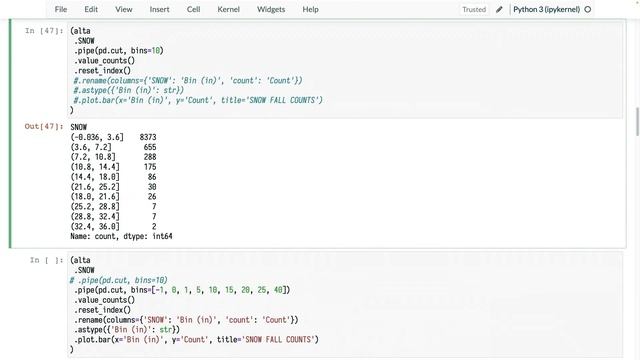Click commented '#.astype' line in cell 47

pos(129,90)
